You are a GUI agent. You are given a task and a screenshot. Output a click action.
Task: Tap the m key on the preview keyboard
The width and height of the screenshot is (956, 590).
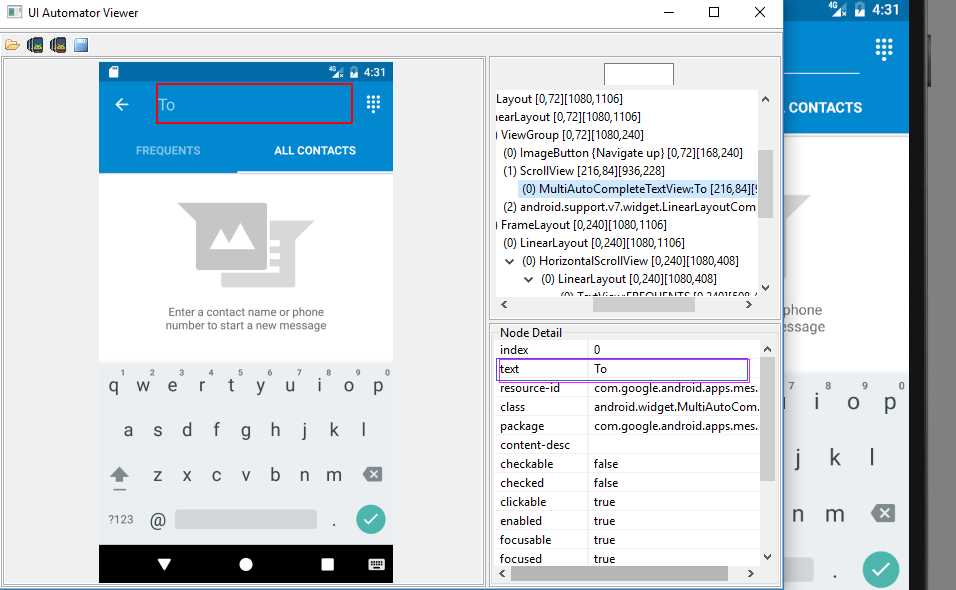point(334,475)
